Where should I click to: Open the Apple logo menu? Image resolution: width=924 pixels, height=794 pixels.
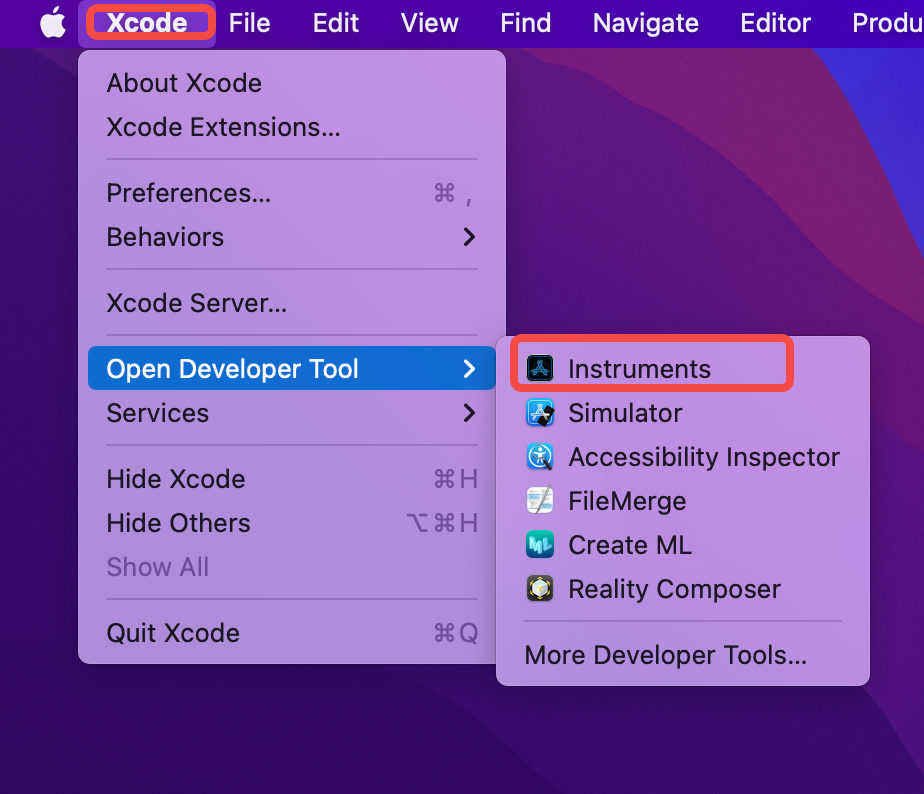[x=53, y=23]
